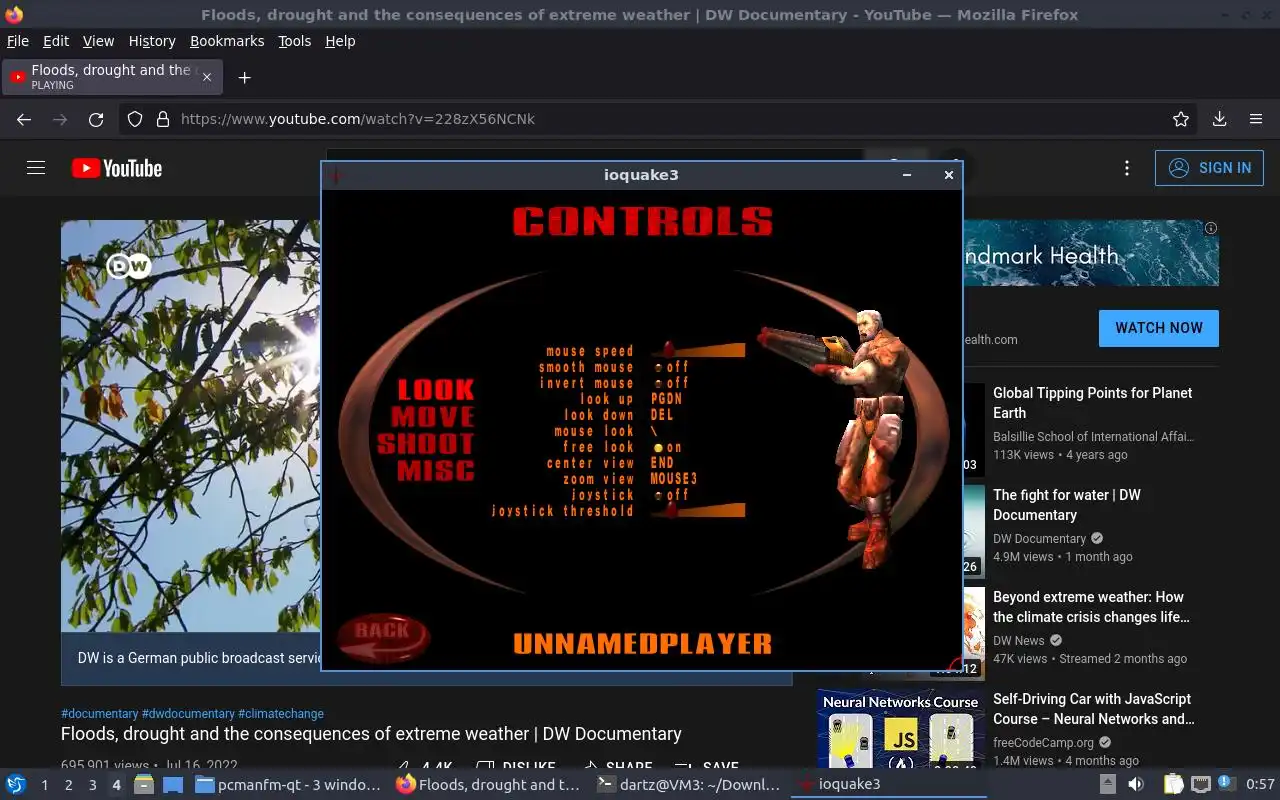
Task: Close the Floods, drought tab
Action: point(207,77)
